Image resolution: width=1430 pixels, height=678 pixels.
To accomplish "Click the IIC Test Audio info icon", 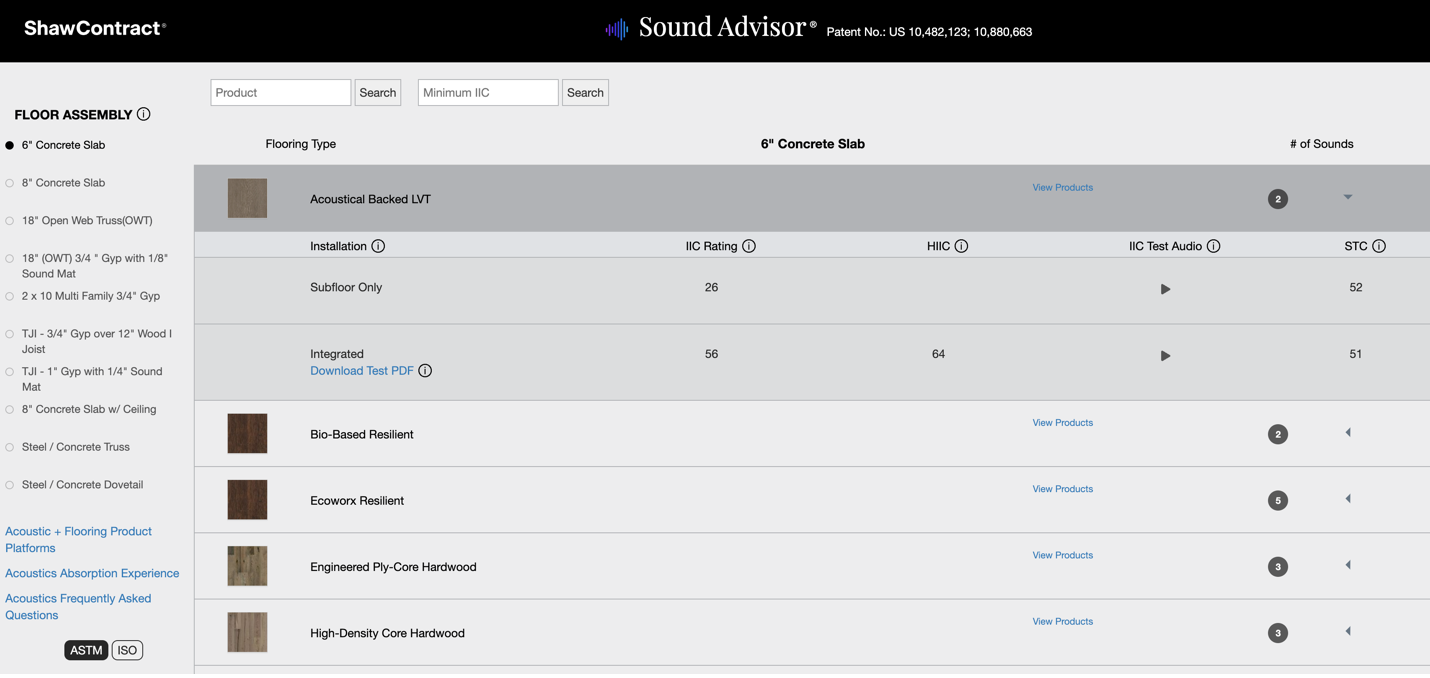I will pos(1213,246).
